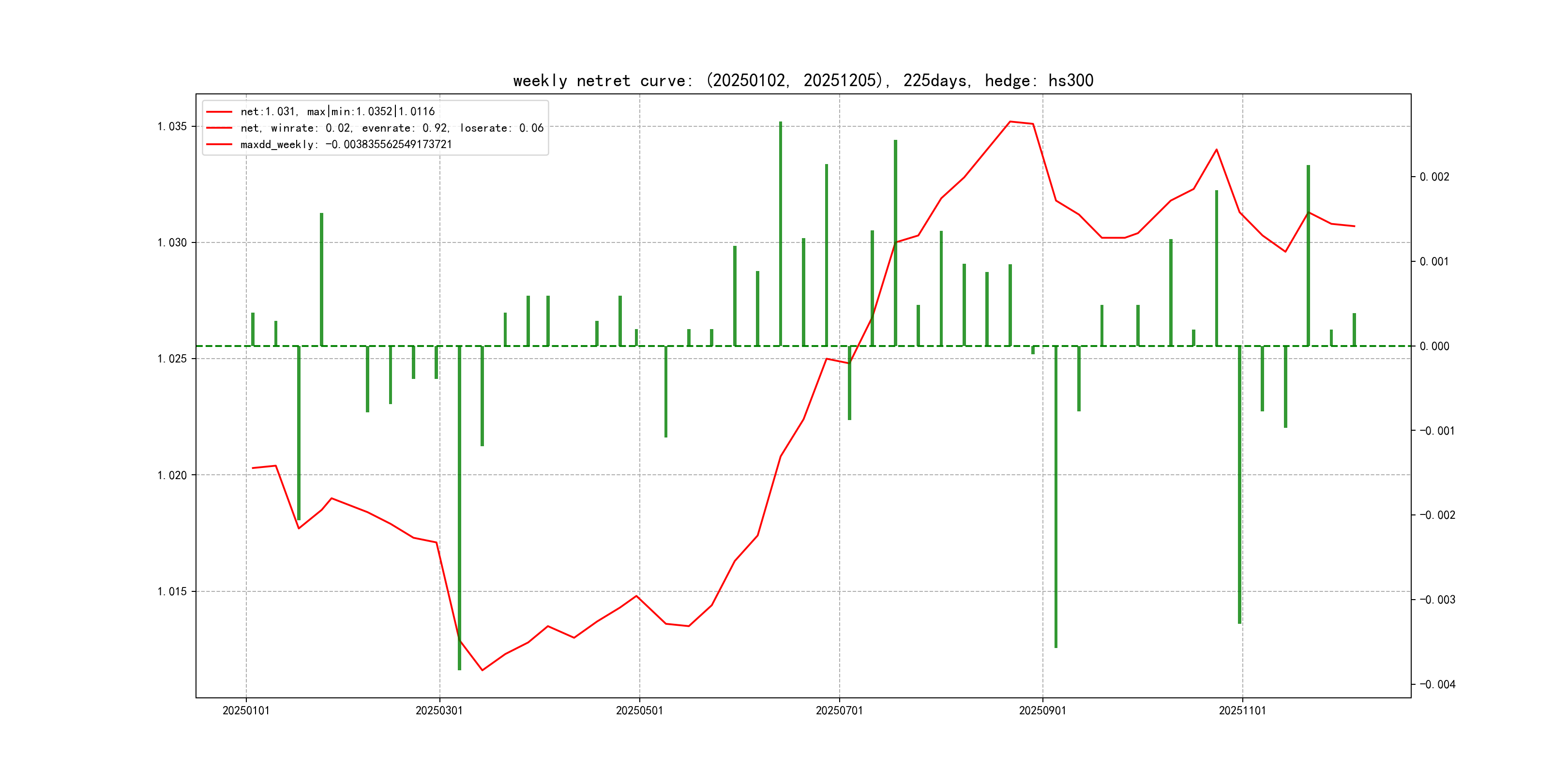Click the red line swatch beside maxdd_weekly

click(x=219, y=144)
